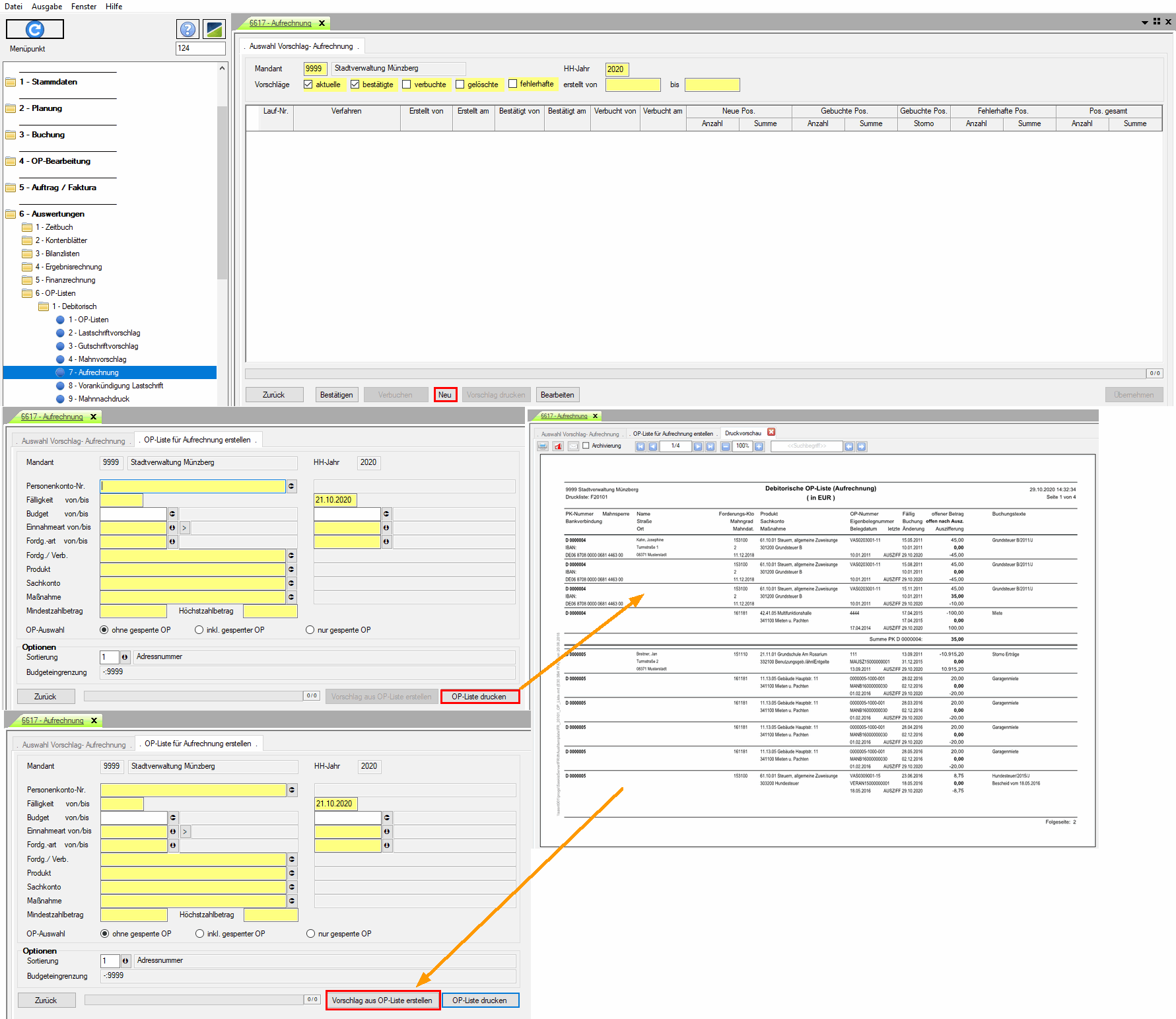The height and width of the screenshot is (1019, 1176).
Task: Open the Fenster menu
Action: pyautogui.click(x=84, y=7)
